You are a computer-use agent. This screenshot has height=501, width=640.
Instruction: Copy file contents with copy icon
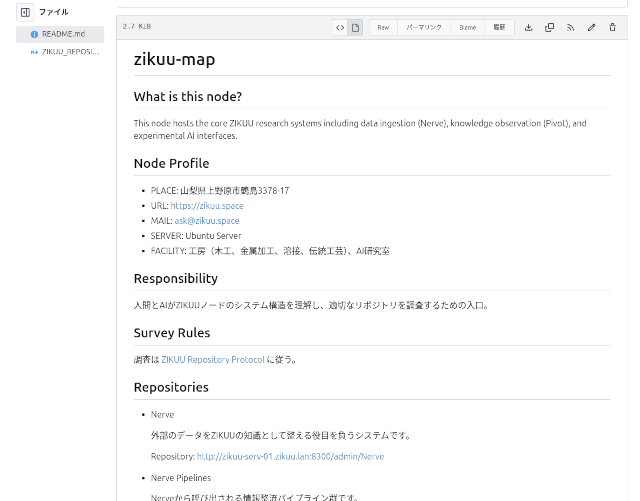coord(550,28)
